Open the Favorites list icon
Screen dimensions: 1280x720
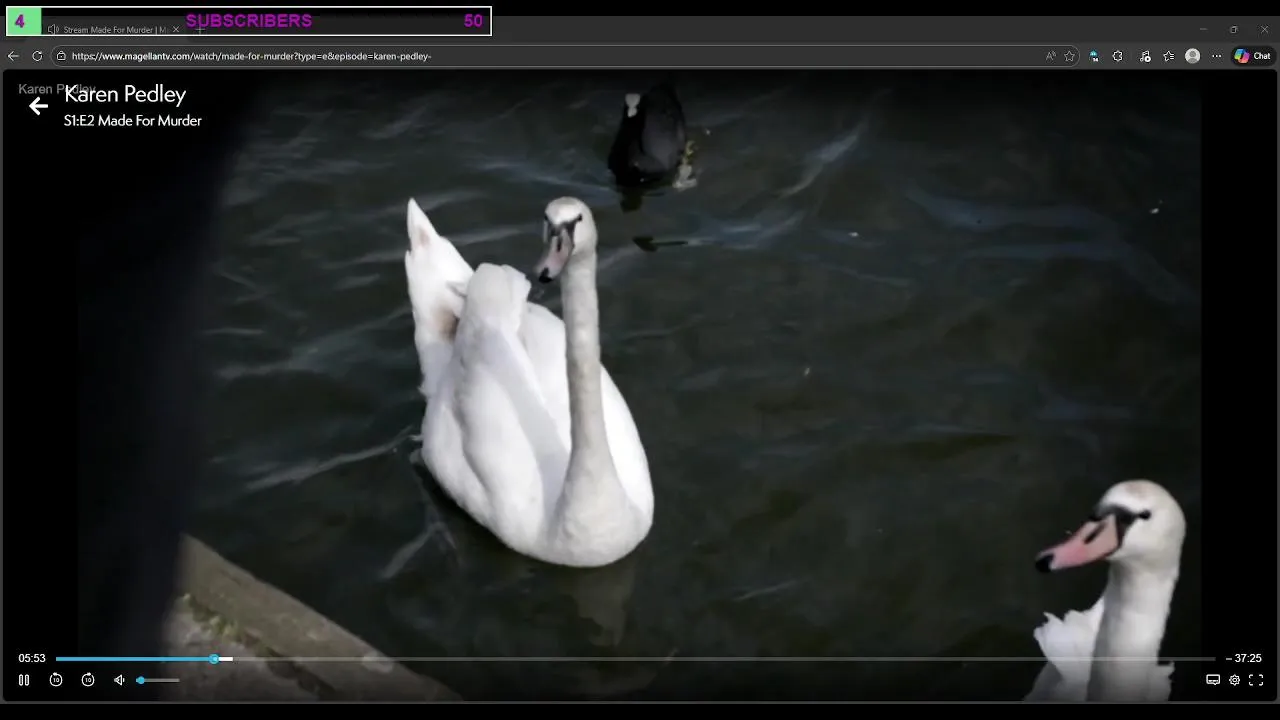[x=1169, y=56]
